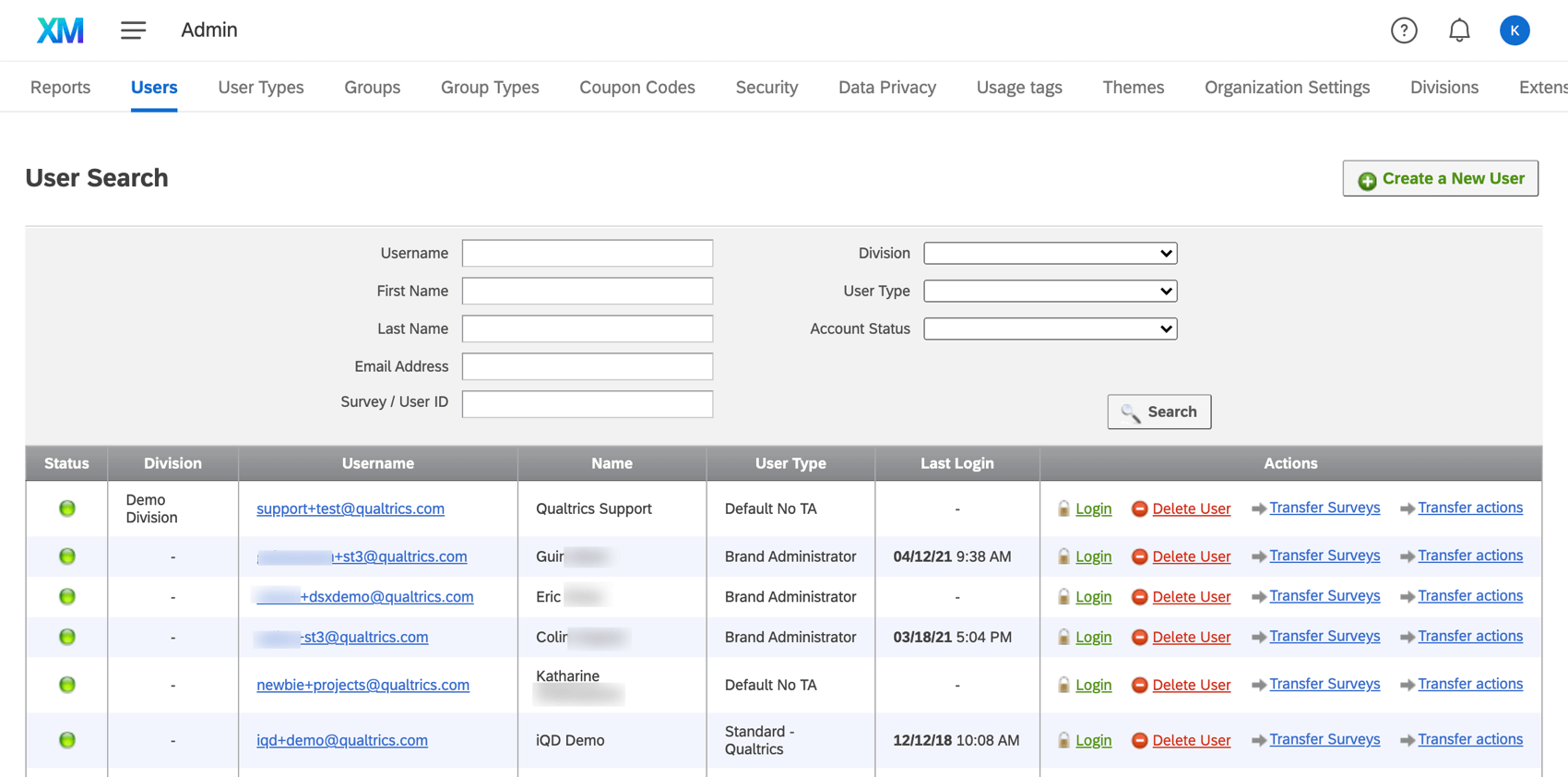Open the help question mark icon
Screen dimensions: 1568x777
coord(1403,30)
